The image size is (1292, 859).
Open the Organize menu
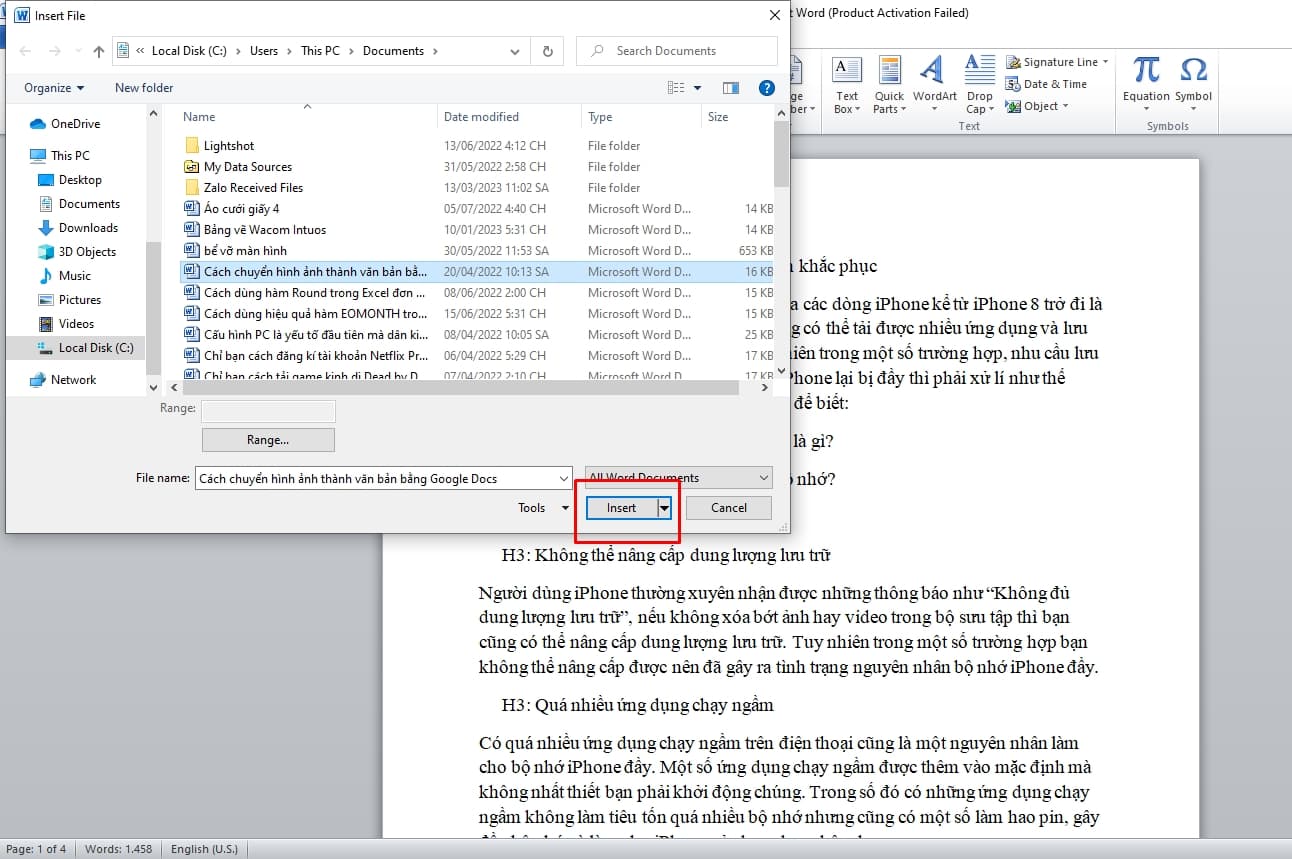(54, 88)
